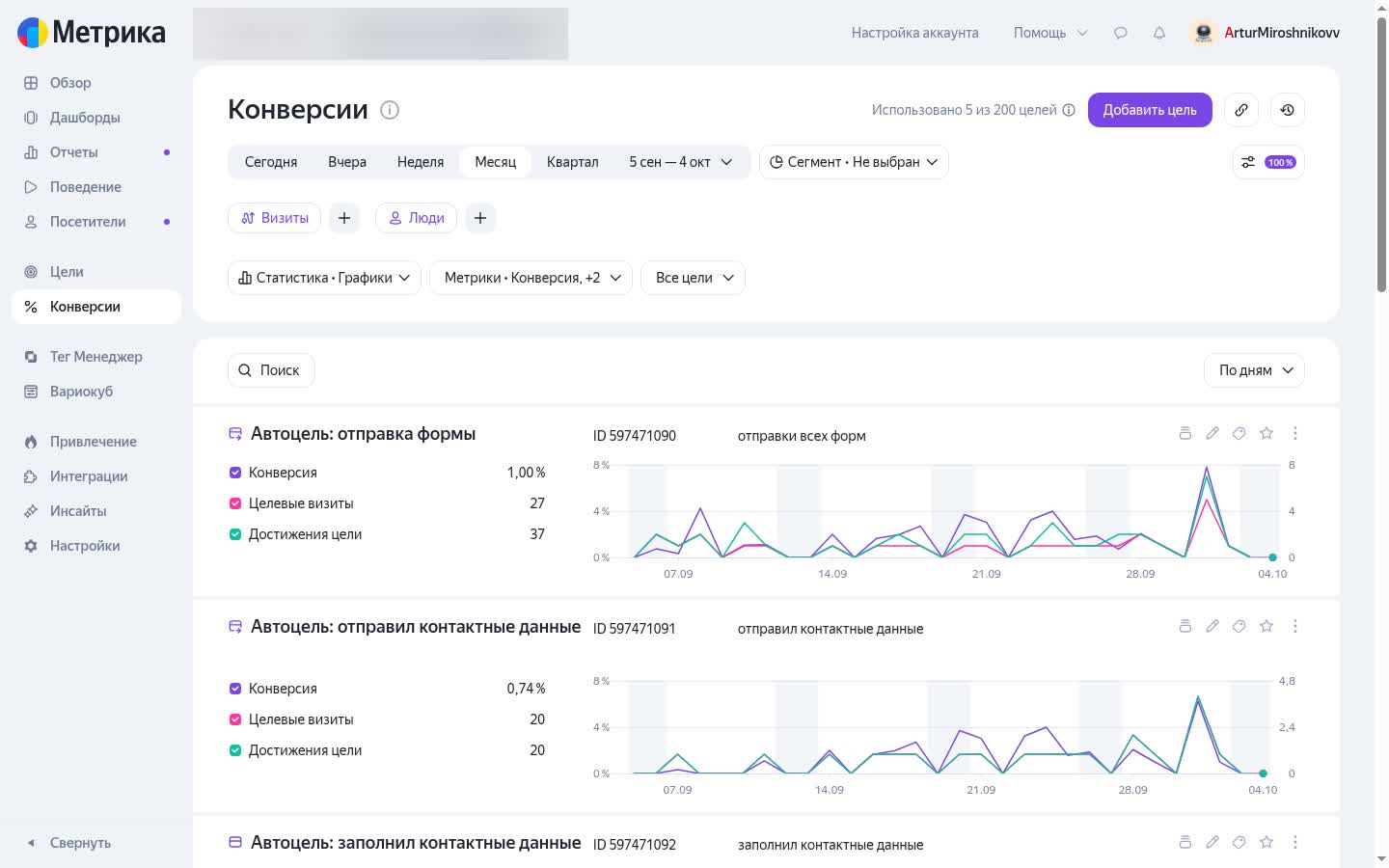The image size is (1389, 868).
Task: Star the 'отправил контактные данные' goal
Action: (1266, 627)
